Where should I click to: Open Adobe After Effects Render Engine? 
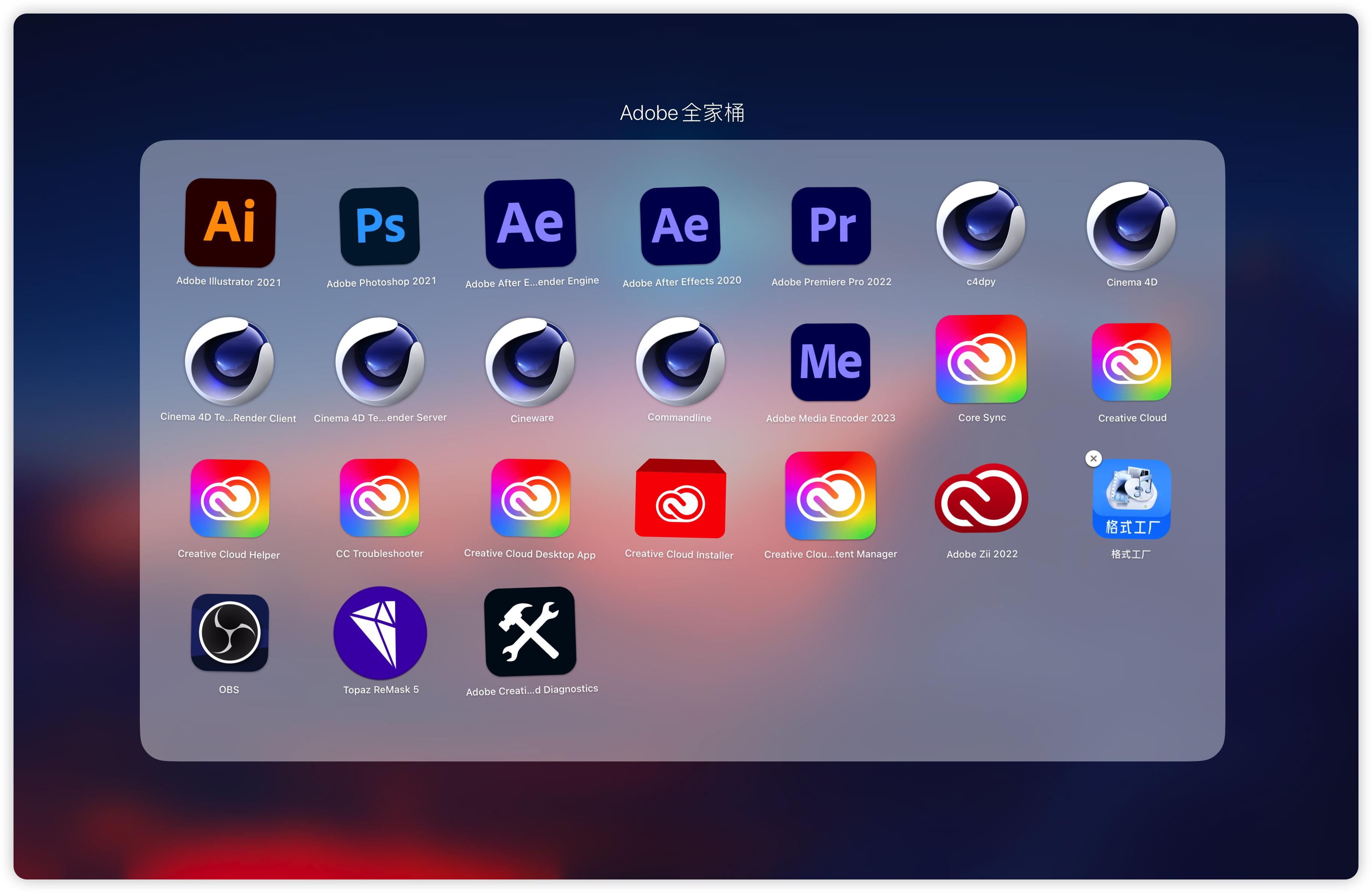point(530,223)
